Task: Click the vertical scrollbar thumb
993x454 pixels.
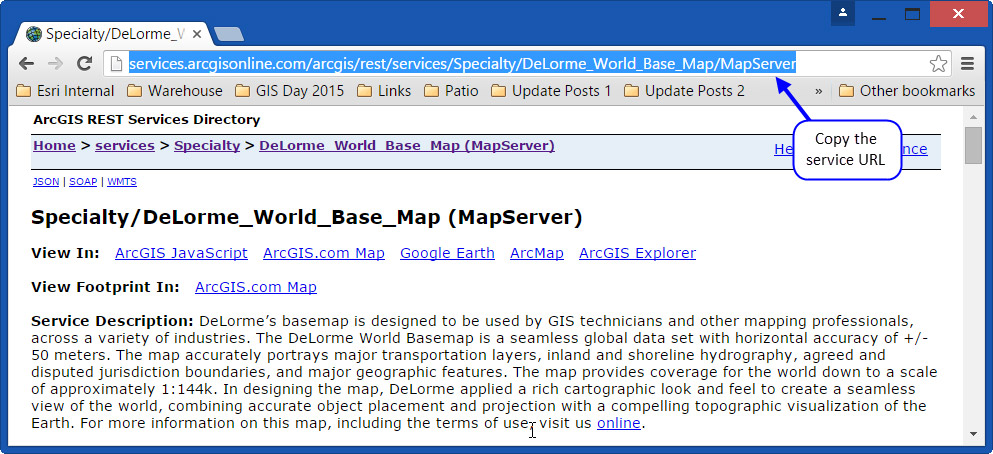Action: (x=973, y=145)
